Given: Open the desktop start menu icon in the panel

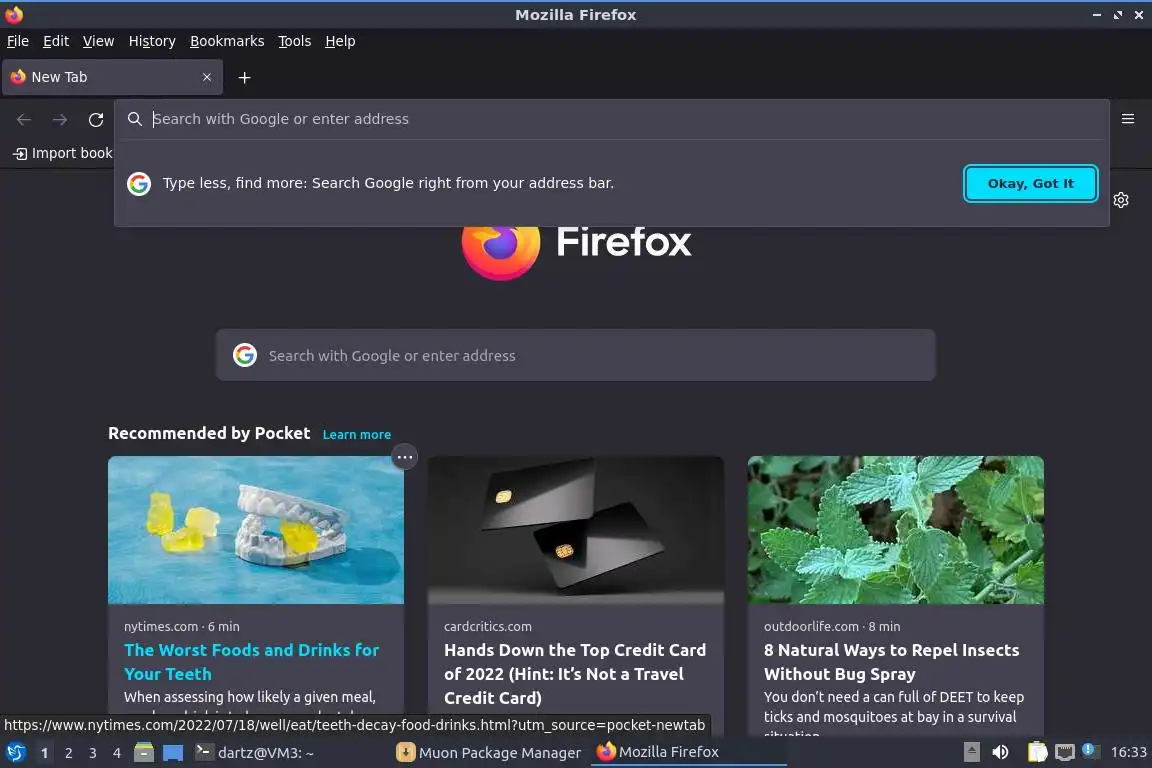Looking at the screenshot, I should 15,753.
